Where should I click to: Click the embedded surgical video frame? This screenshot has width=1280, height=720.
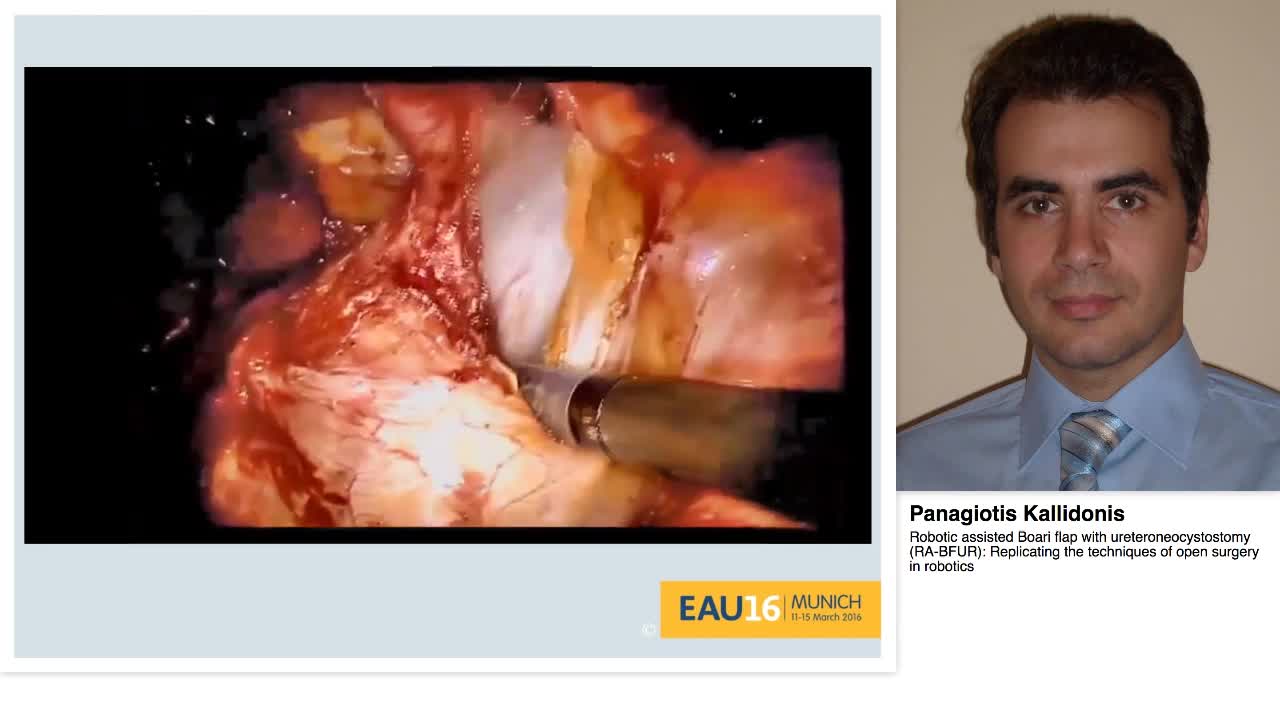pos(448,303)
